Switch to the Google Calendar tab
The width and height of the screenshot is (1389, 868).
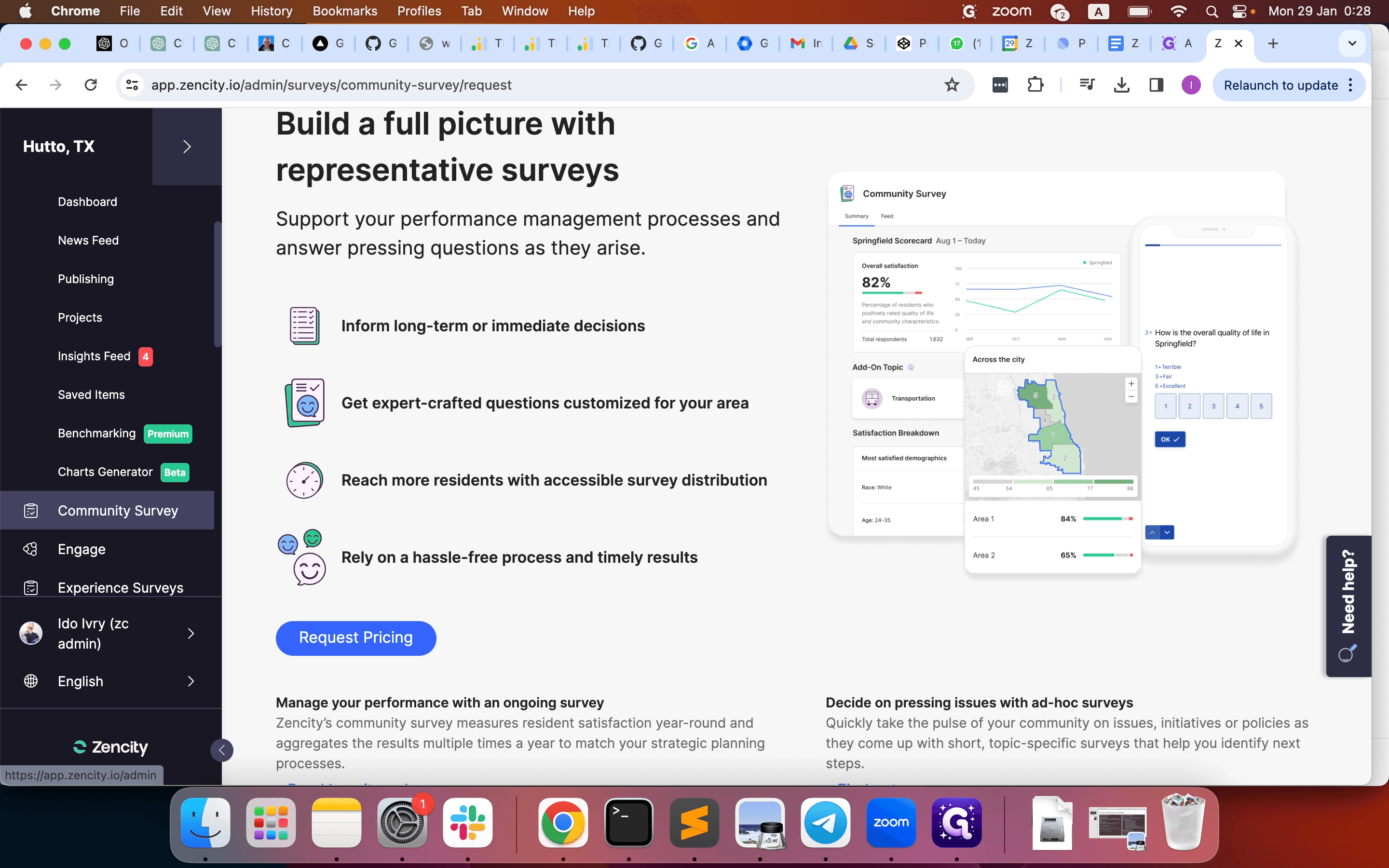1018,43
